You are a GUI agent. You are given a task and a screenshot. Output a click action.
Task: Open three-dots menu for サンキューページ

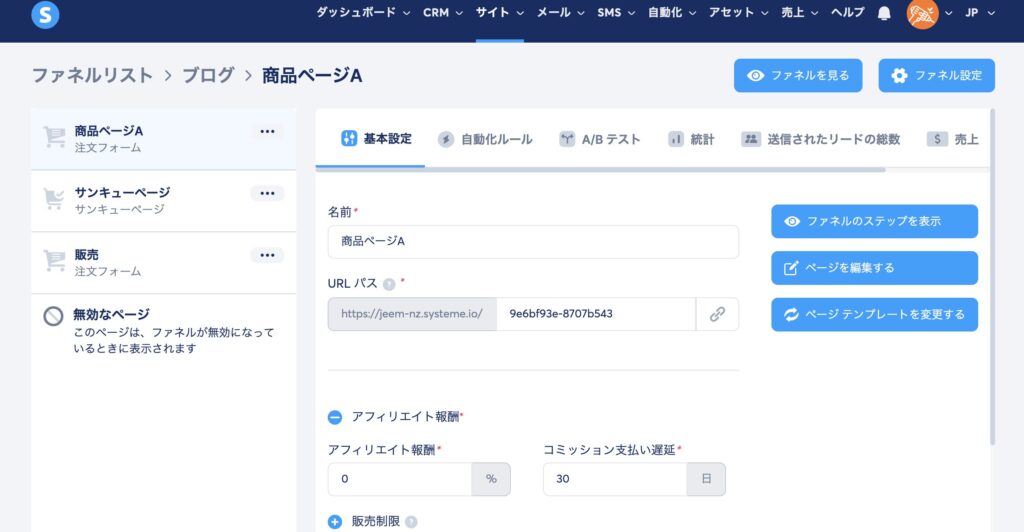[x=267, y=194]
